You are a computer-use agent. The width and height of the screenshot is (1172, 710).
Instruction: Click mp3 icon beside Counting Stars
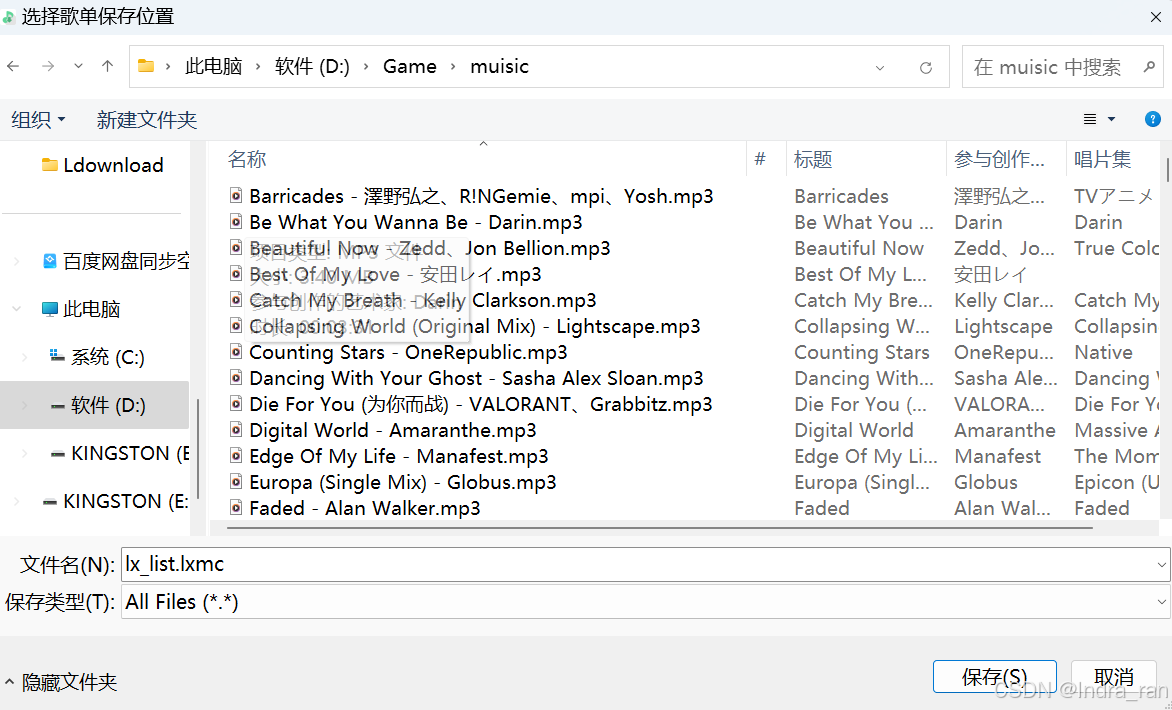coord(235,352)
